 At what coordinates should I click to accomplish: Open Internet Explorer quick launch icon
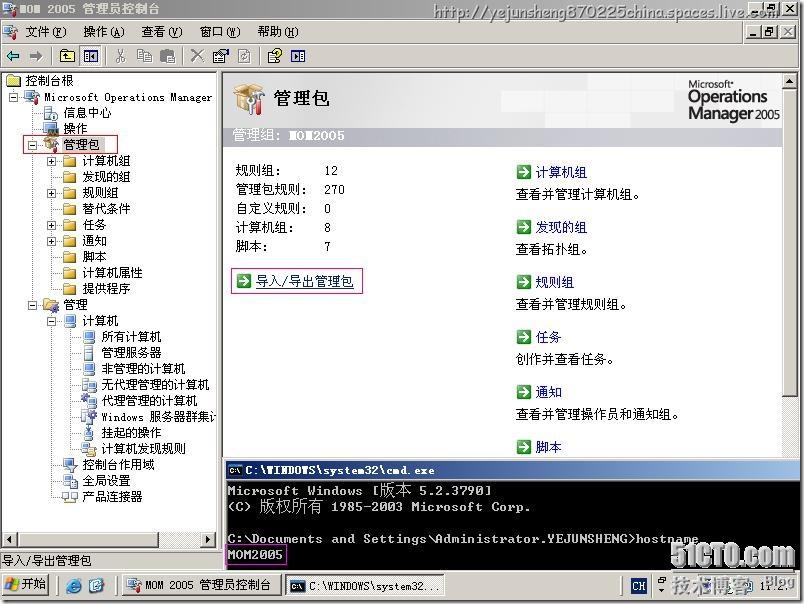coord(74,586)
